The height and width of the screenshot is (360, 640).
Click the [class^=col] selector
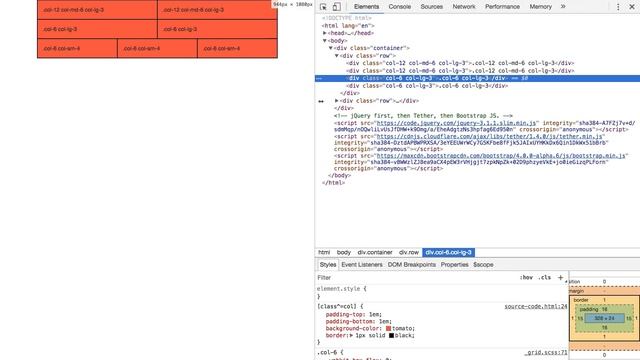[x=337, y=307]
